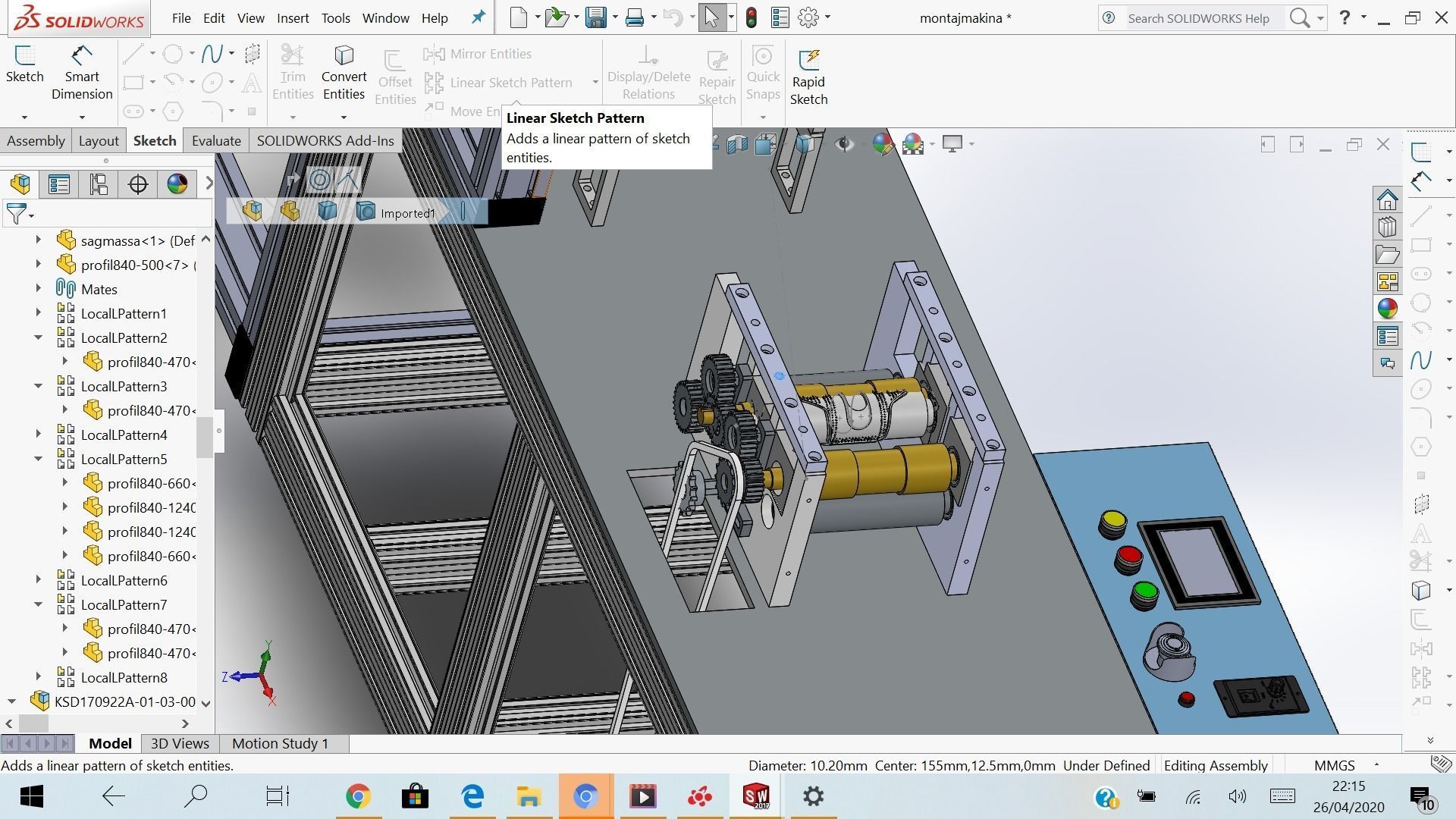This screenshot has width=1456, height=819.
Task: Click Linear Sketch Pattern button
Action: click(498, 82)
